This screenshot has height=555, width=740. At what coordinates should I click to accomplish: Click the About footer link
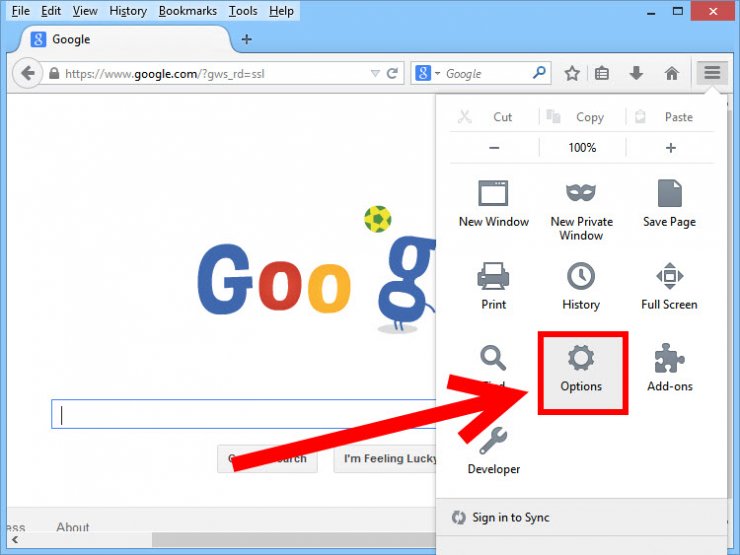point(73,527)
